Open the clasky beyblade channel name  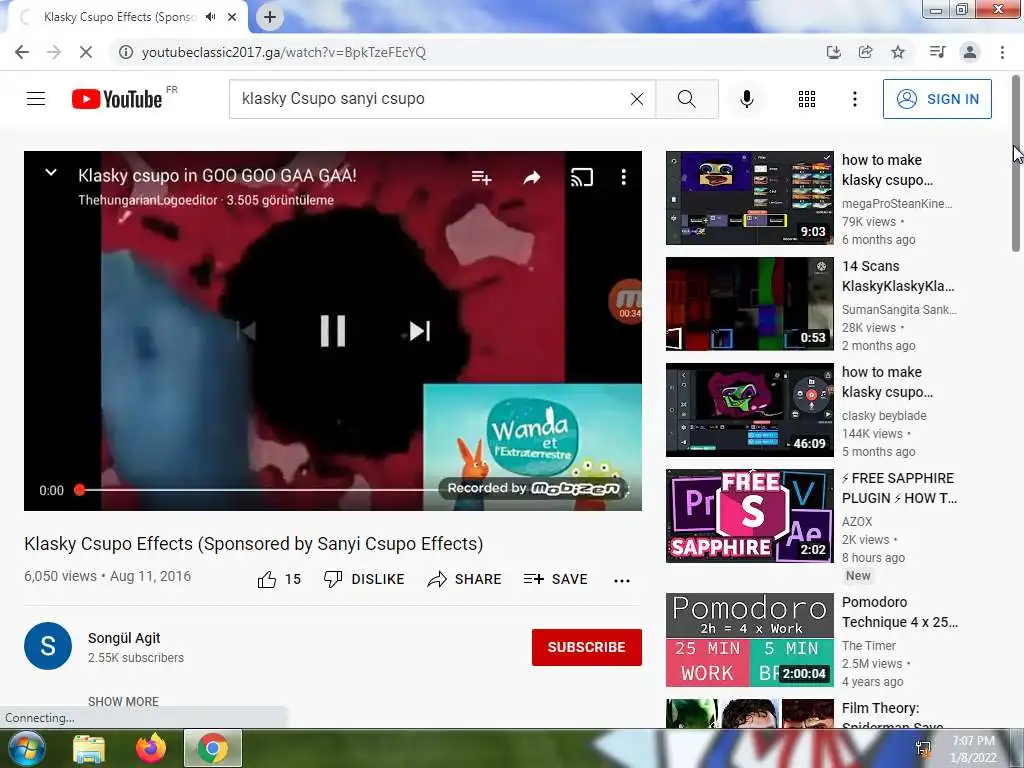pyautogui.click(x=884, y=415)
